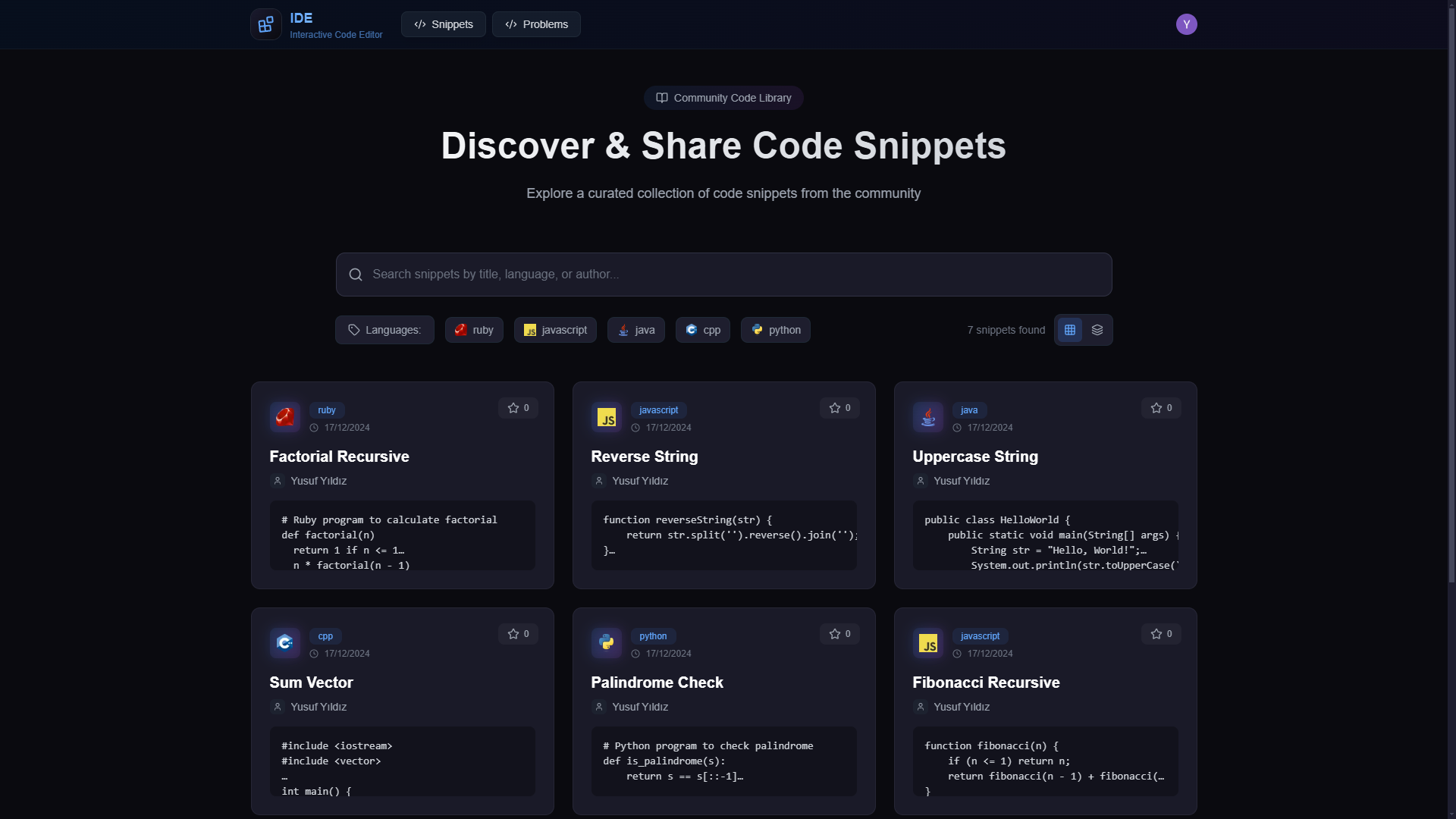The height and width of the screenshot is (819, 1456).
Task: Filter snippets by ruby language
Action: [x=474, y=330]
